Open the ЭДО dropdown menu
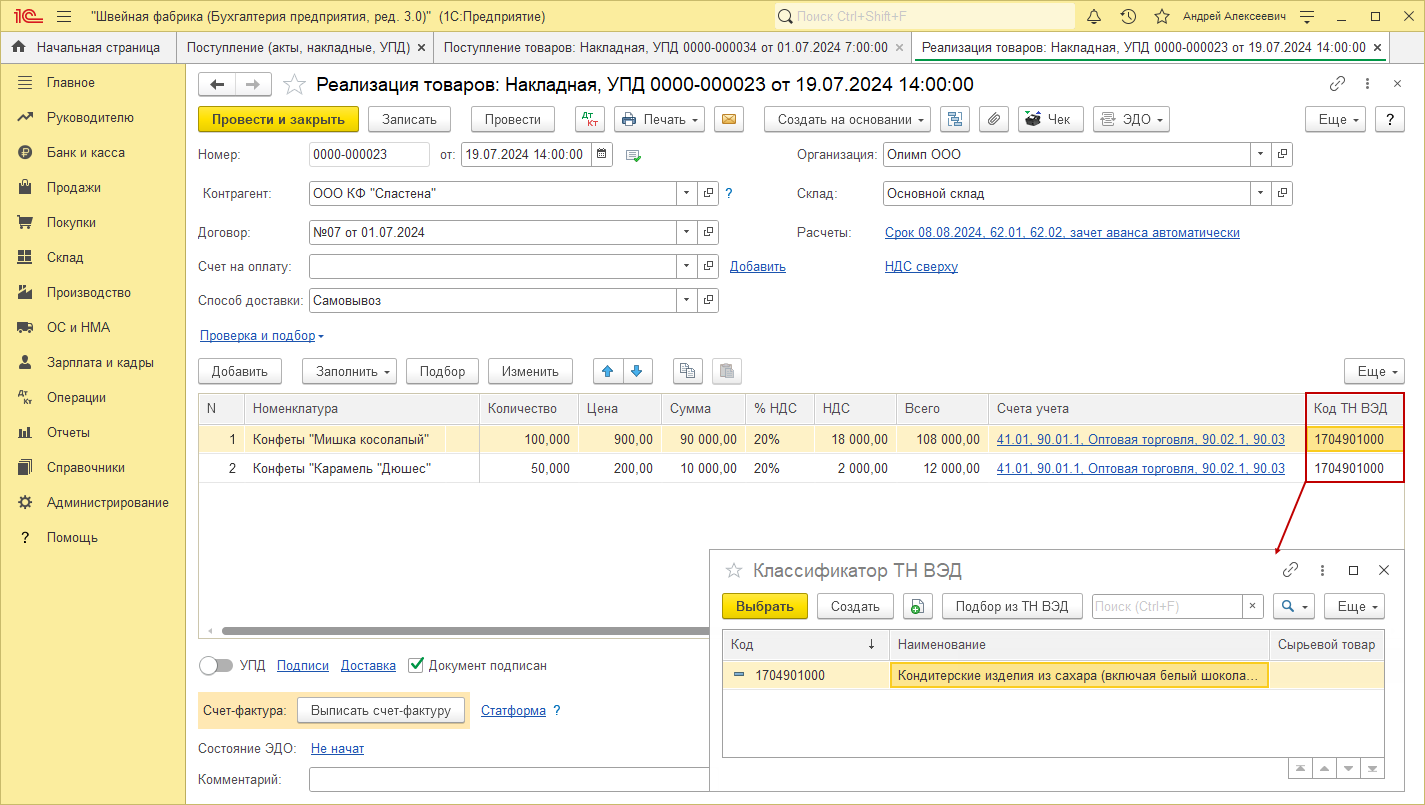Viewport: 1425px width, 805px height. point(1131,119)
